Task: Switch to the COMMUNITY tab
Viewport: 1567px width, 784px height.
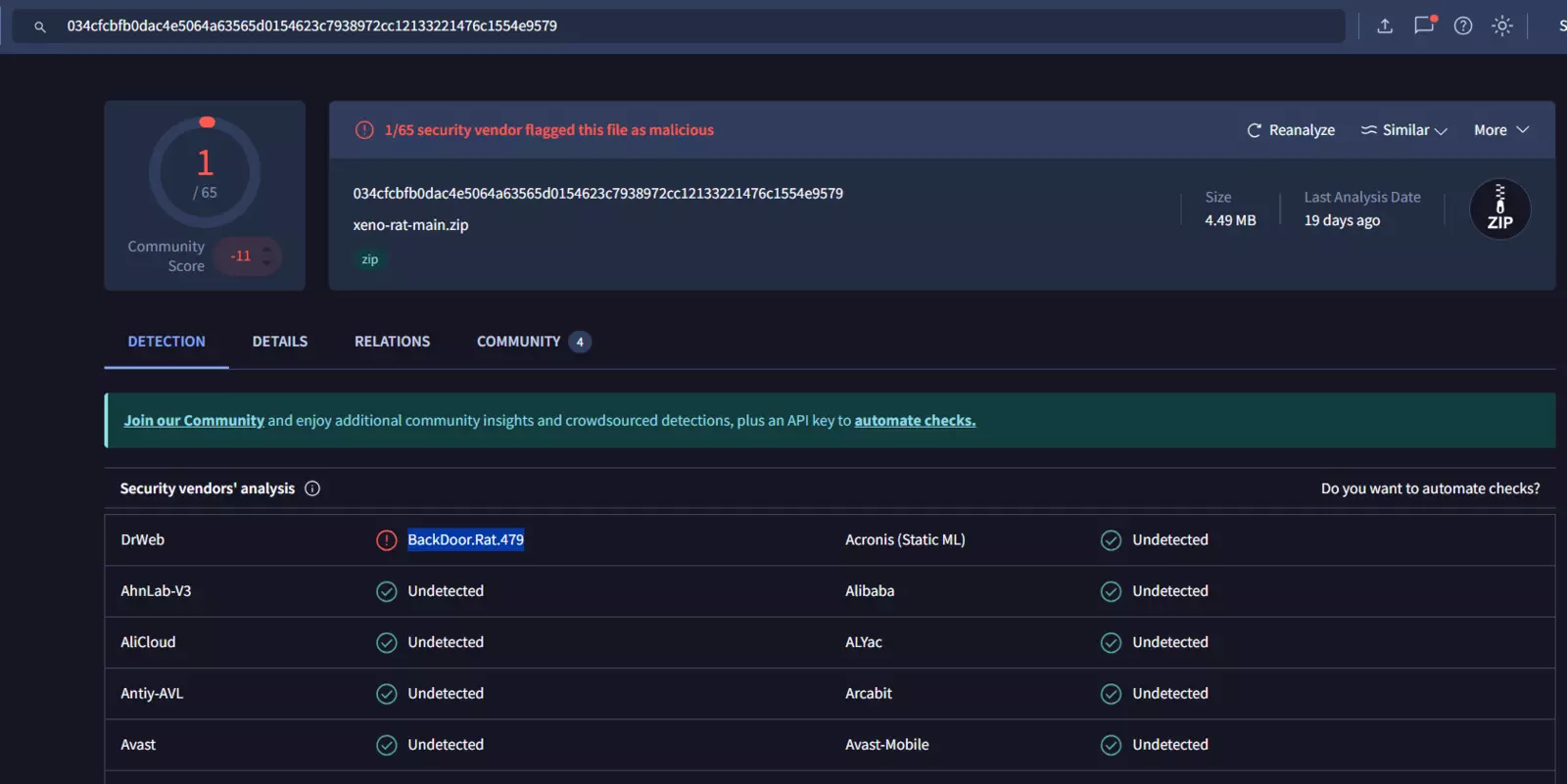Action: coord(534,342)
